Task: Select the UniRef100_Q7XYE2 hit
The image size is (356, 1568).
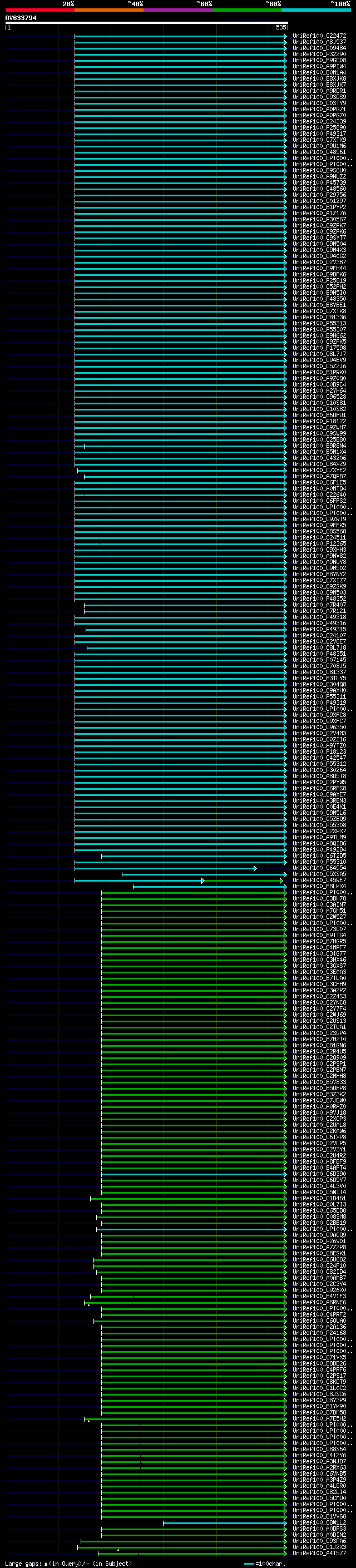Action: tap(319, 471)
